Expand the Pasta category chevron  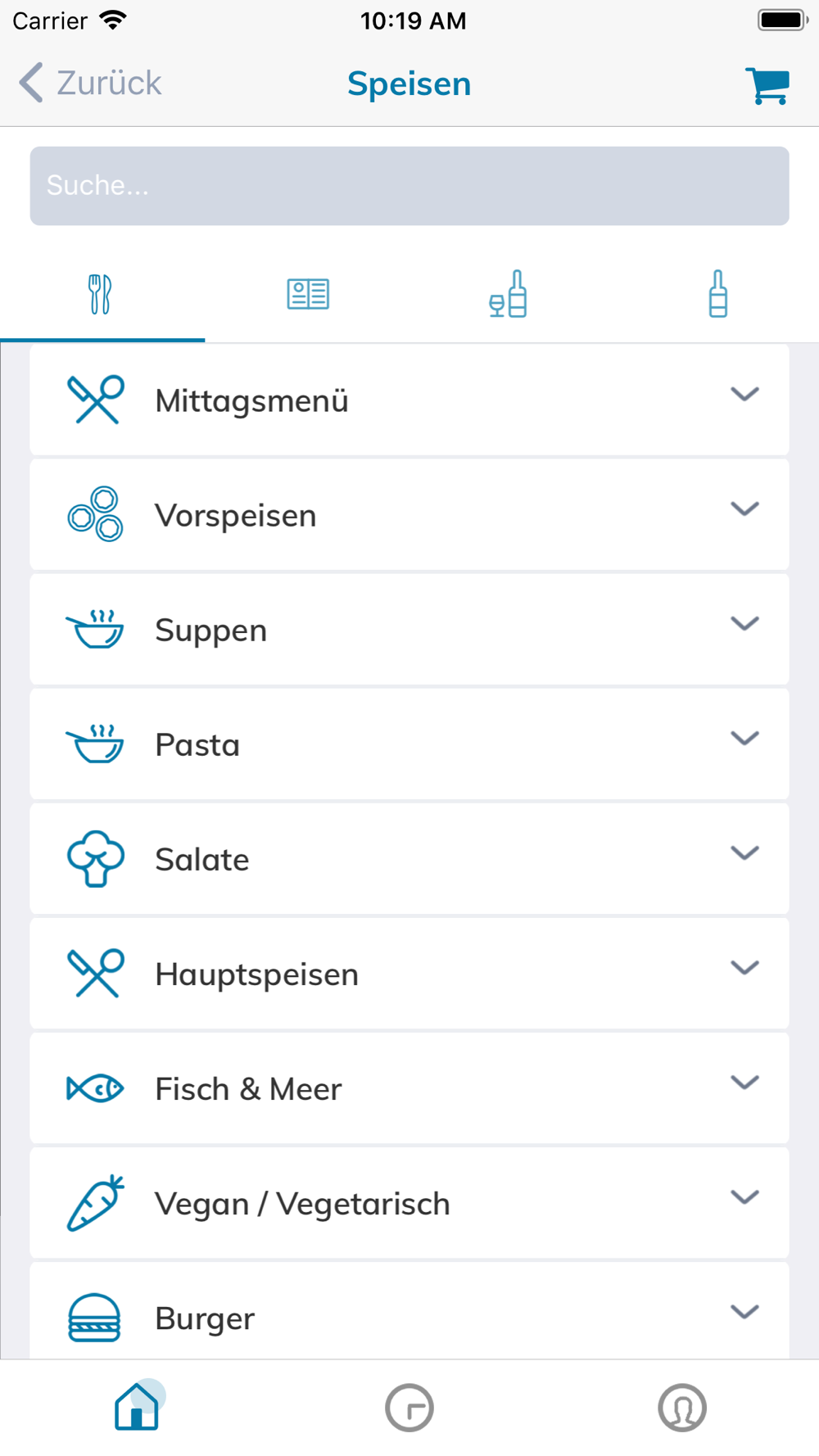point(744,738)
